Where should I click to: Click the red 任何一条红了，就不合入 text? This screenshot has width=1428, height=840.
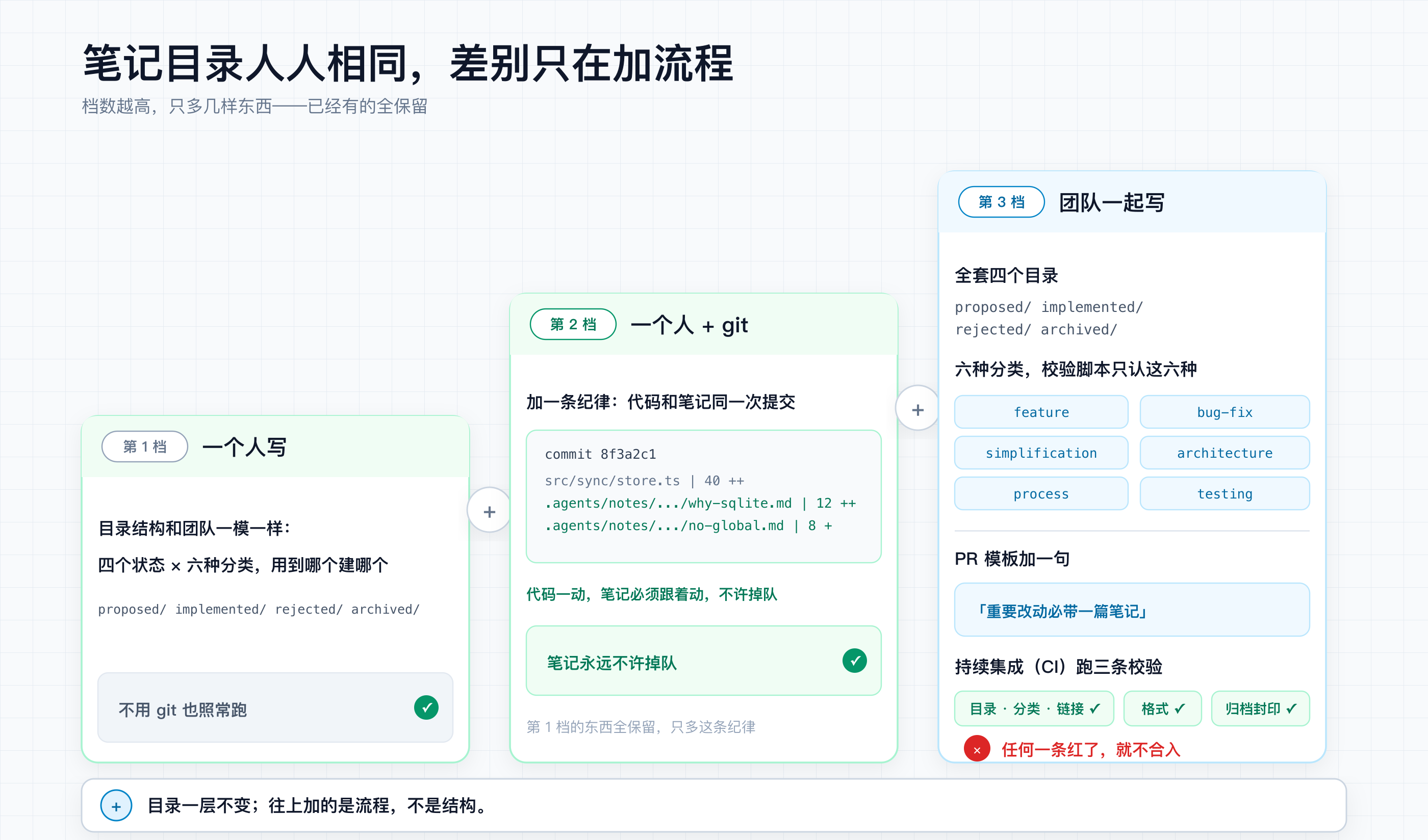pyautogui.click(x=1091, y=749)
